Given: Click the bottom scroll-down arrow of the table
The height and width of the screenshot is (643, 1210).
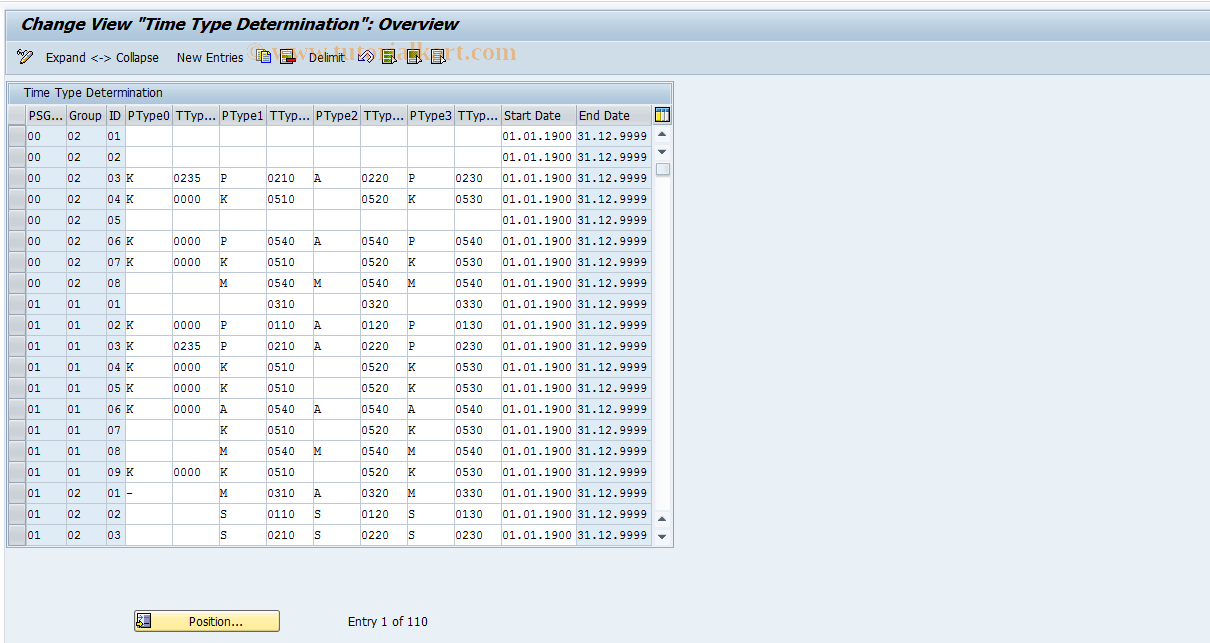Looking at the screenshot, I should 662,536.
